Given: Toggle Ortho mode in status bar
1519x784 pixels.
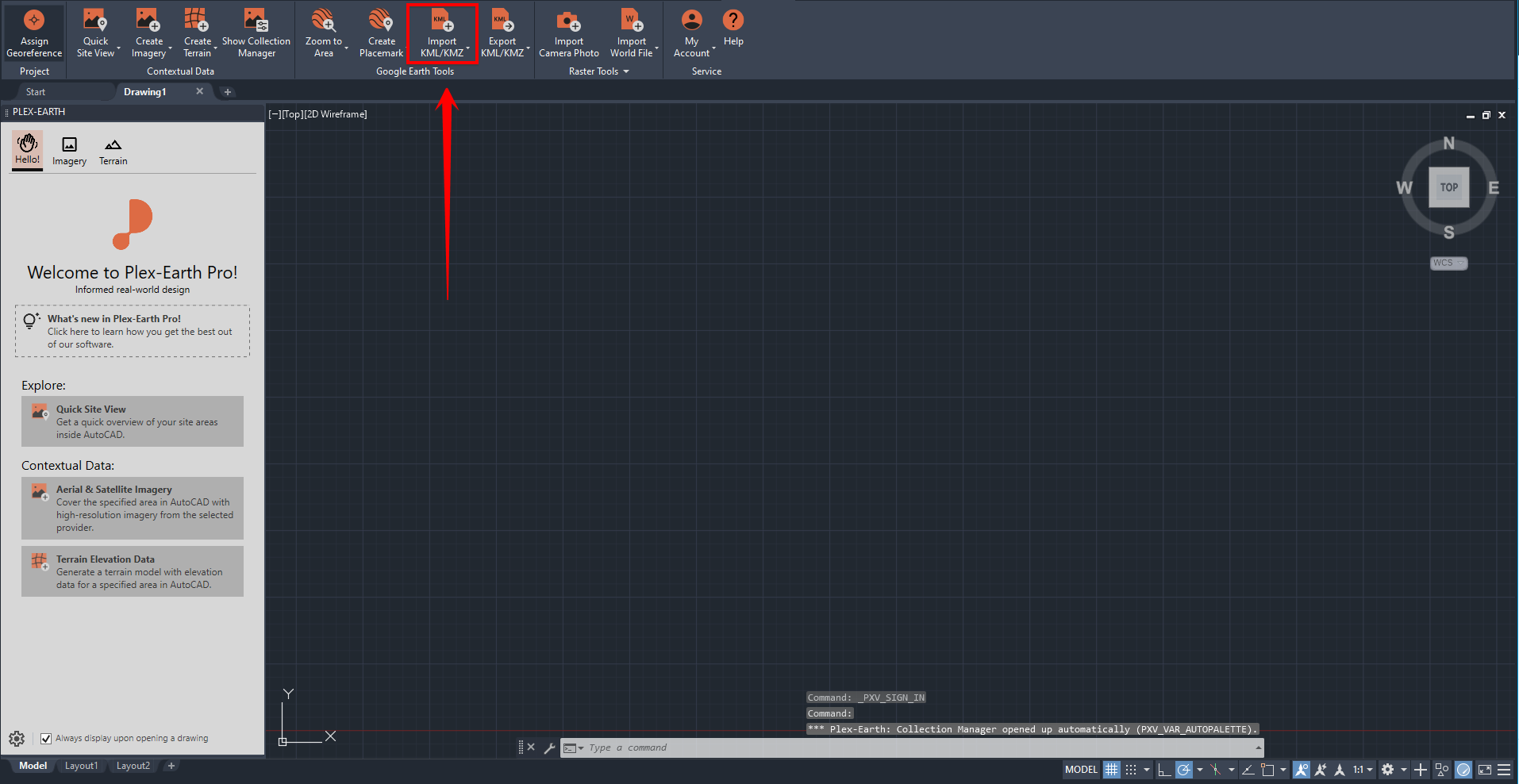Looking at the screenshot, I should pyautogui.click(x=1163, y=770).
